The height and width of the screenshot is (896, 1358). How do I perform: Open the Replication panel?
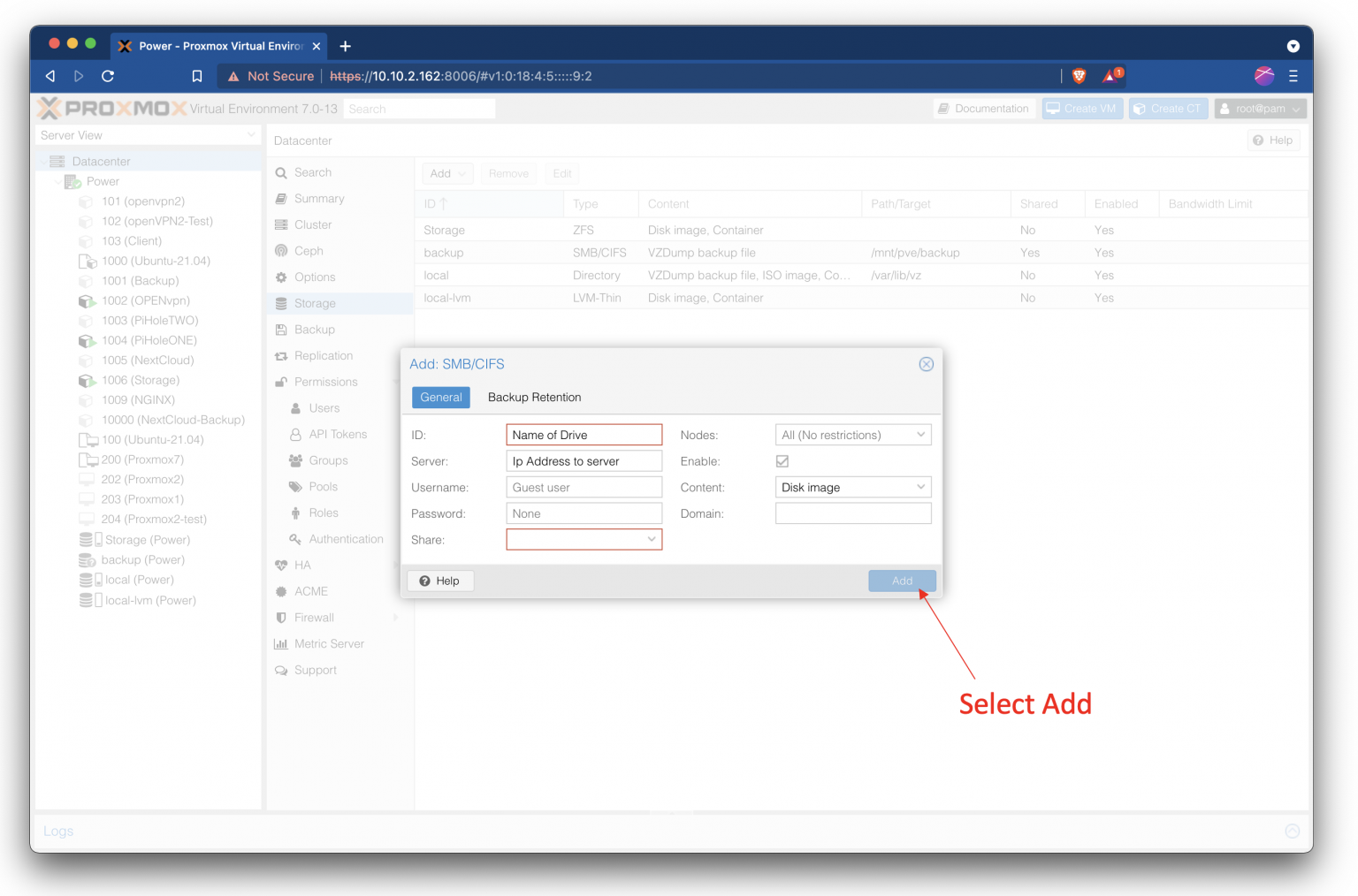(x=322, y=355)
